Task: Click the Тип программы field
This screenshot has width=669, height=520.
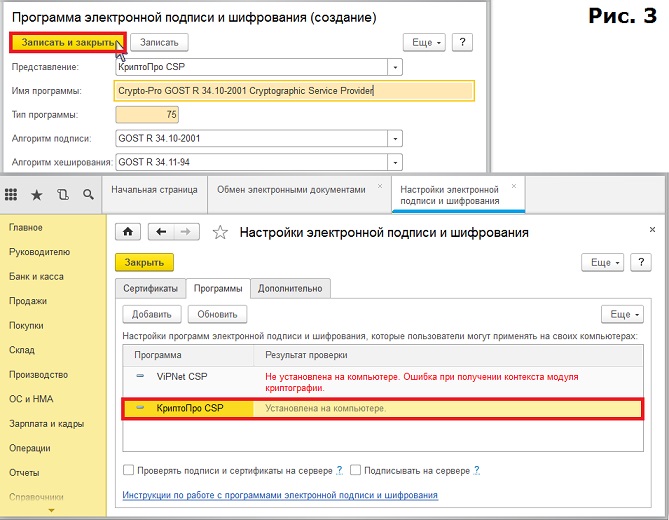Action: pyautogui.click(x=147, y=115)
